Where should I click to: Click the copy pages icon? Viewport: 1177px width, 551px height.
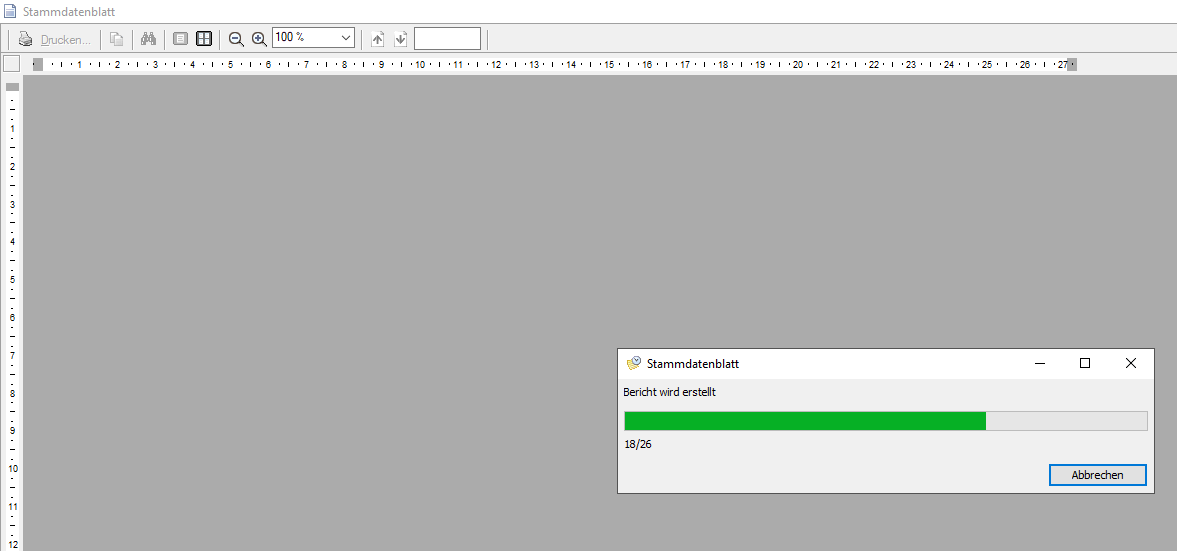[x=117, y=39]
